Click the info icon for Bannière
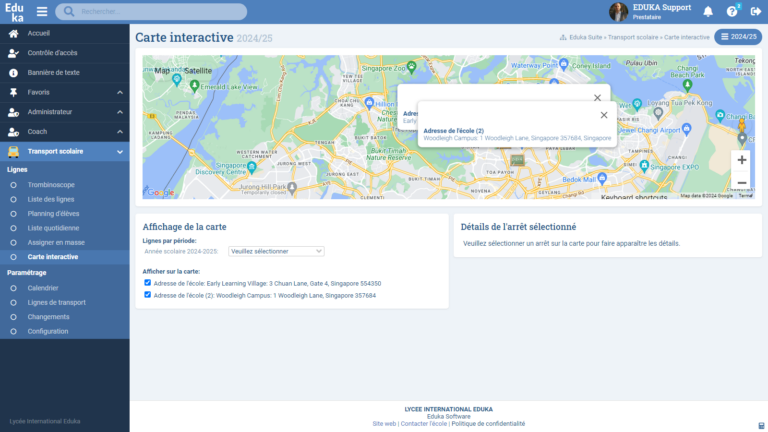The width and height of the screenshot is (768, 432). pyautogui.click(x=13, y=72)
